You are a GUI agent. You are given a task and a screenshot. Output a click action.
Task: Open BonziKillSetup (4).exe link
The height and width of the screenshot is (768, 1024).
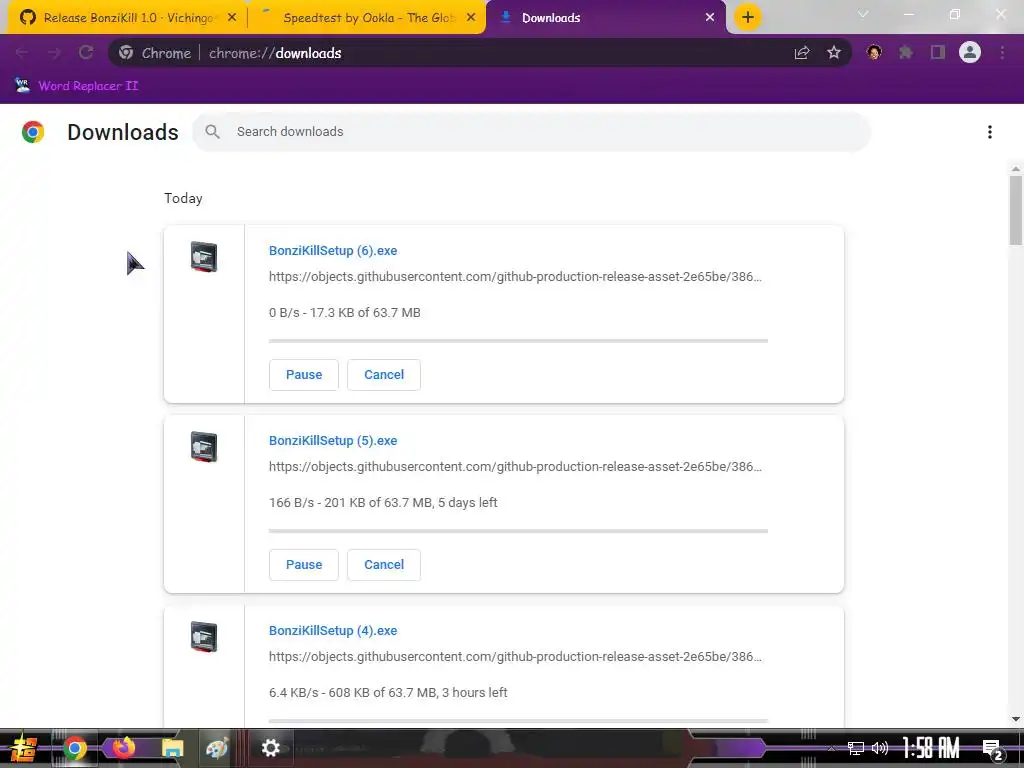(x=333, y=631)
